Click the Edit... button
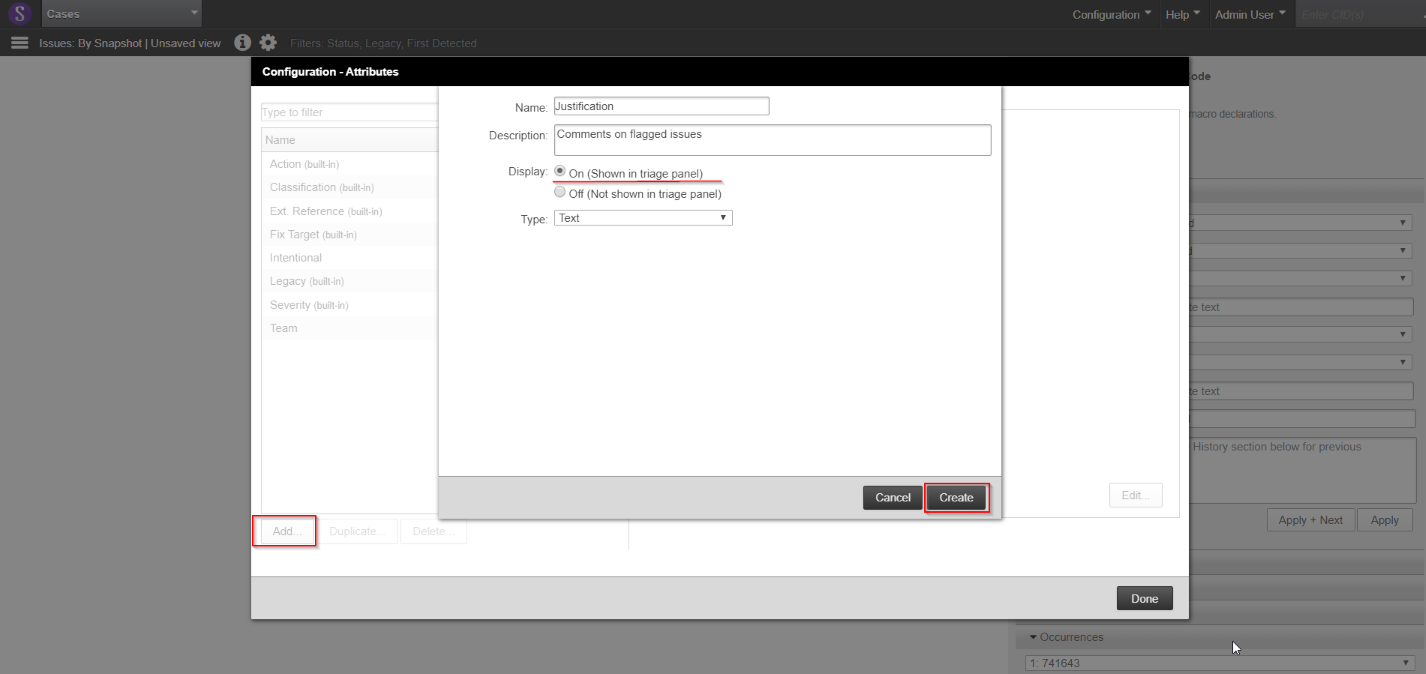 click(x=1136, y=495)
